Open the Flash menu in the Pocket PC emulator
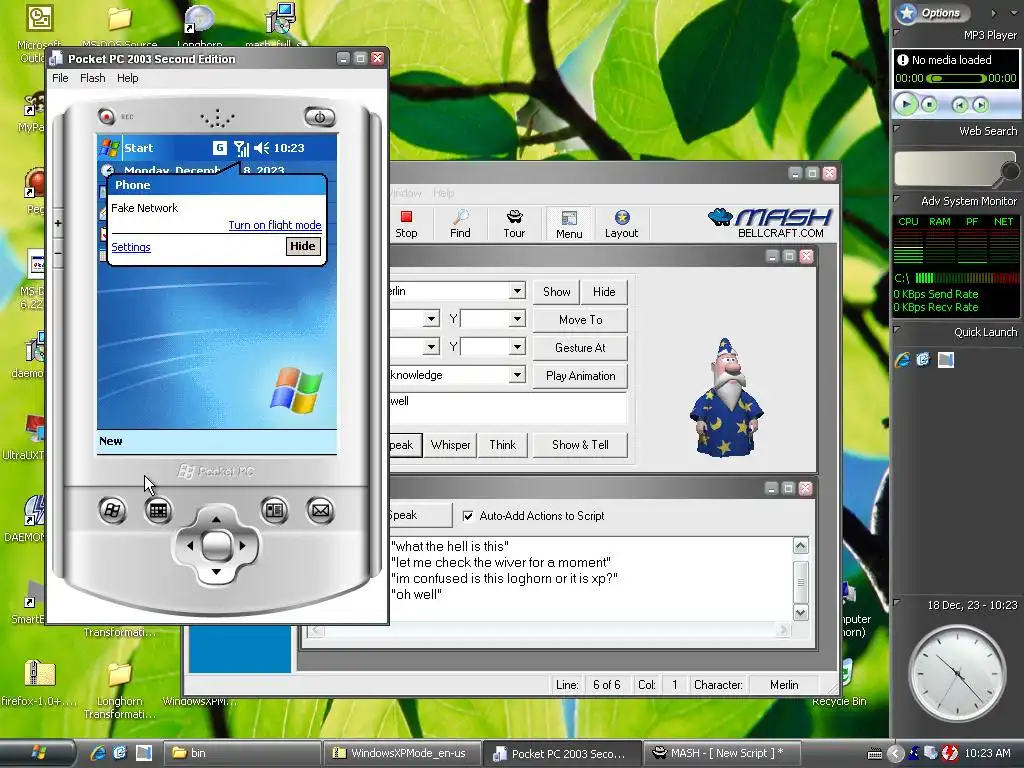 click(93, 78)
